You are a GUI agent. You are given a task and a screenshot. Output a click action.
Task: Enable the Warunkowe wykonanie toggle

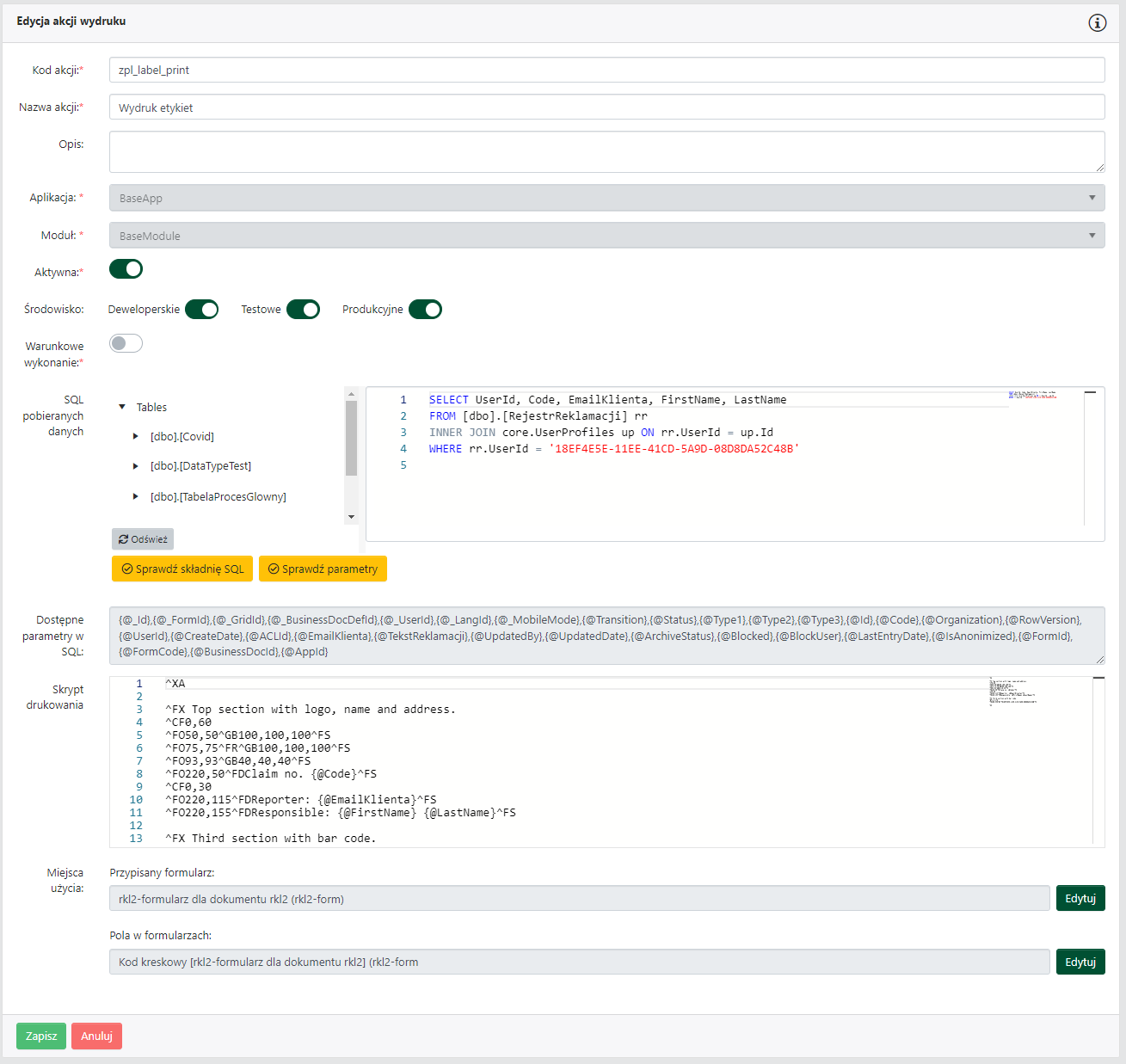point(126,343)
